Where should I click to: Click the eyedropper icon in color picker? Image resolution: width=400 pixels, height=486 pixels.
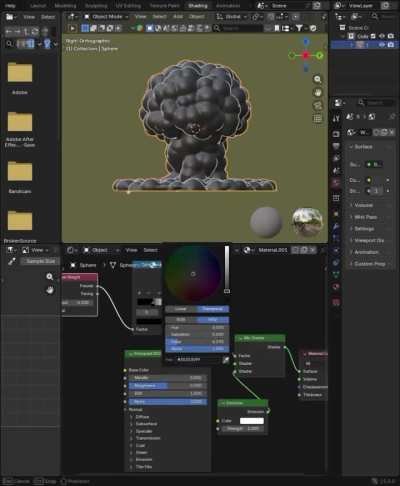(x=226, y=360)
